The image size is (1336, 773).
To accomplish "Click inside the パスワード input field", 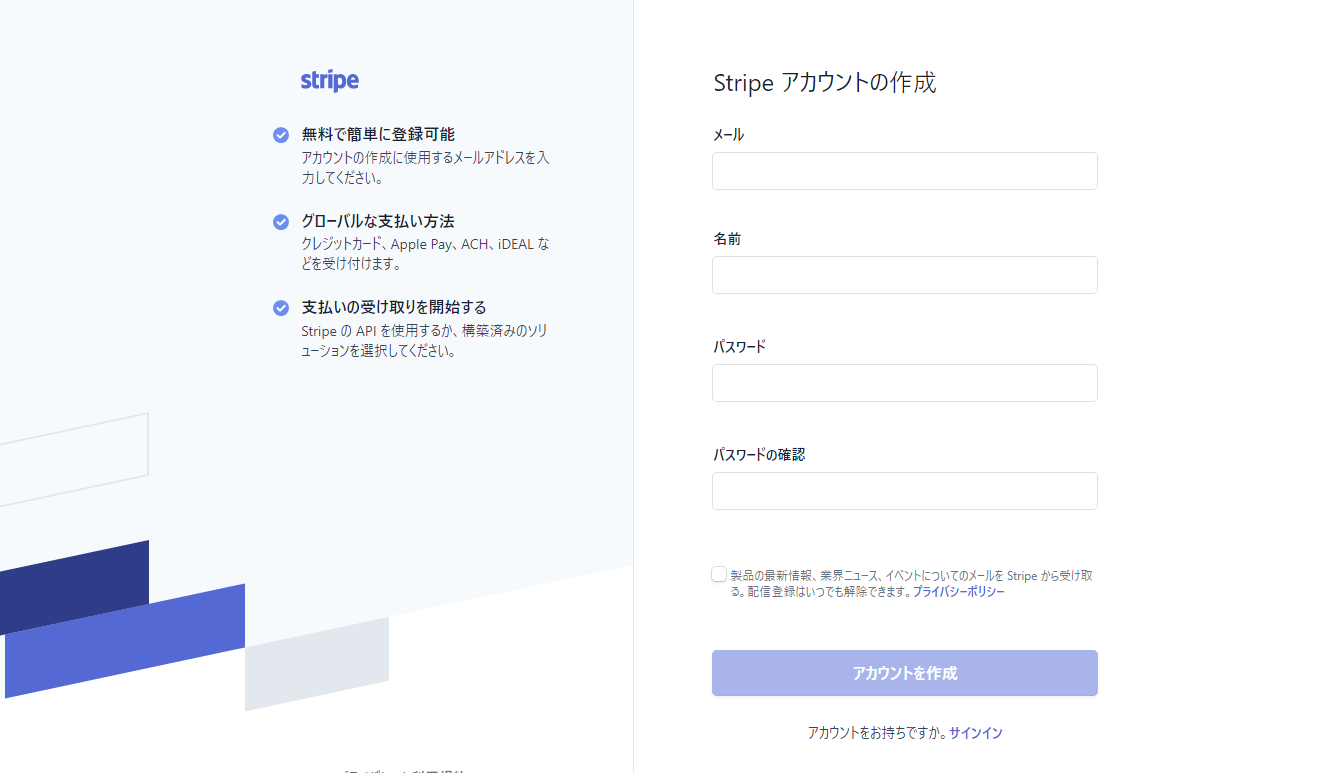I will 903,382.
